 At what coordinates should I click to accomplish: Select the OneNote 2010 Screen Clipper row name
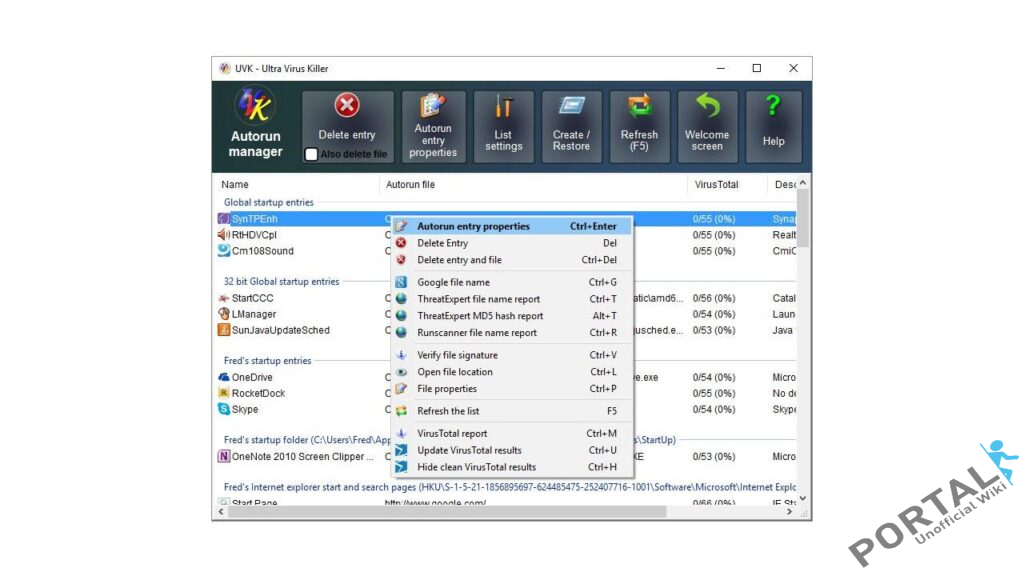302,456
